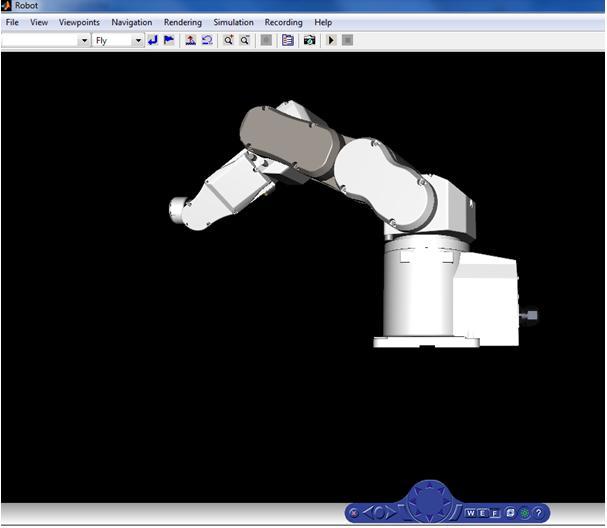Open the Recording menu
This screenshot has width=607, height=528.
click(x=283, y=22)
